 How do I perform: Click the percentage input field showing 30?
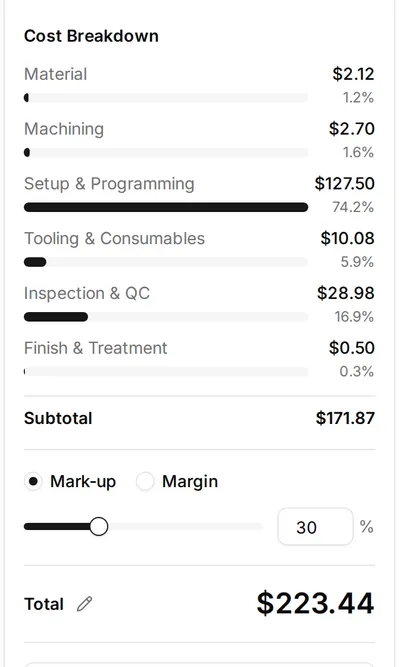point(315,527)
